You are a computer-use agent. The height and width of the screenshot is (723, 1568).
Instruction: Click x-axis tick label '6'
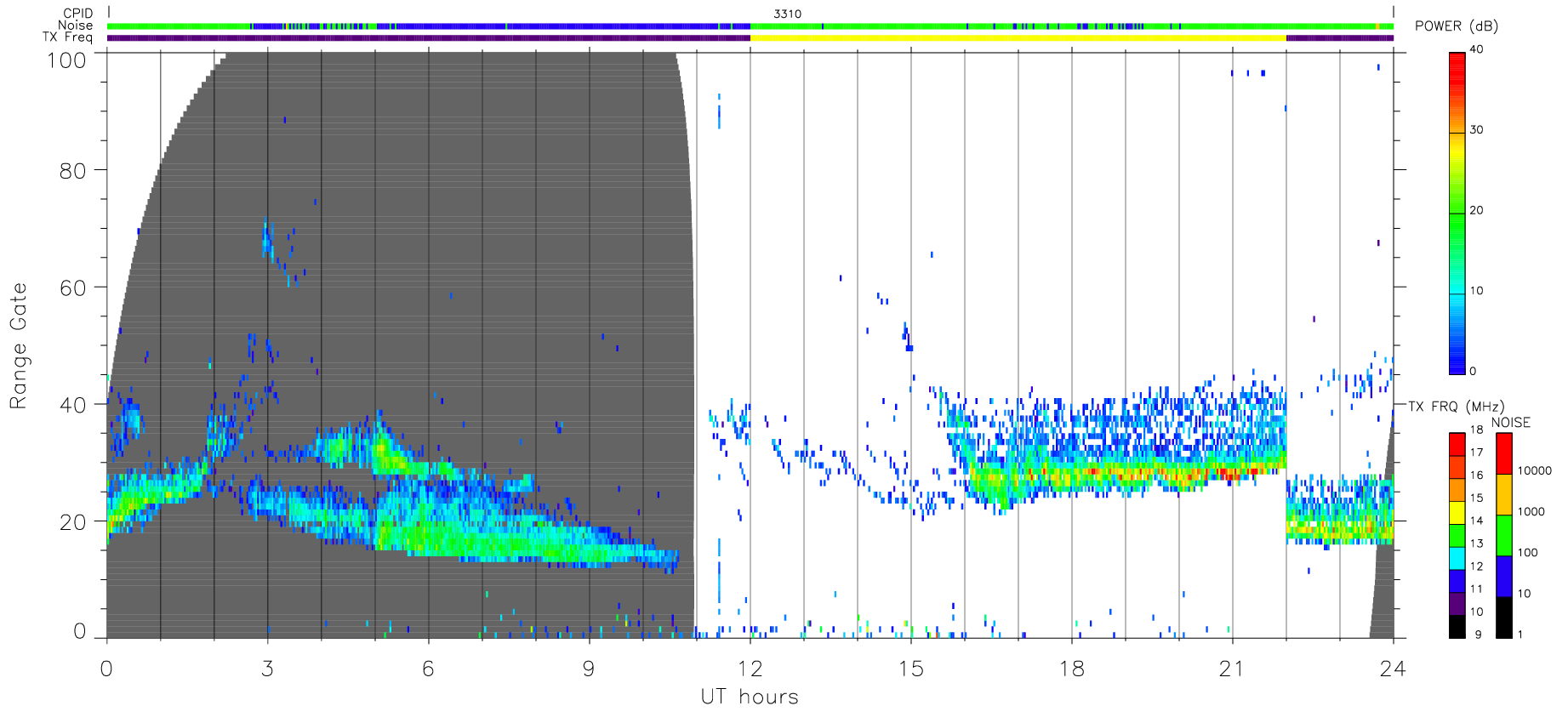(428, 669)
